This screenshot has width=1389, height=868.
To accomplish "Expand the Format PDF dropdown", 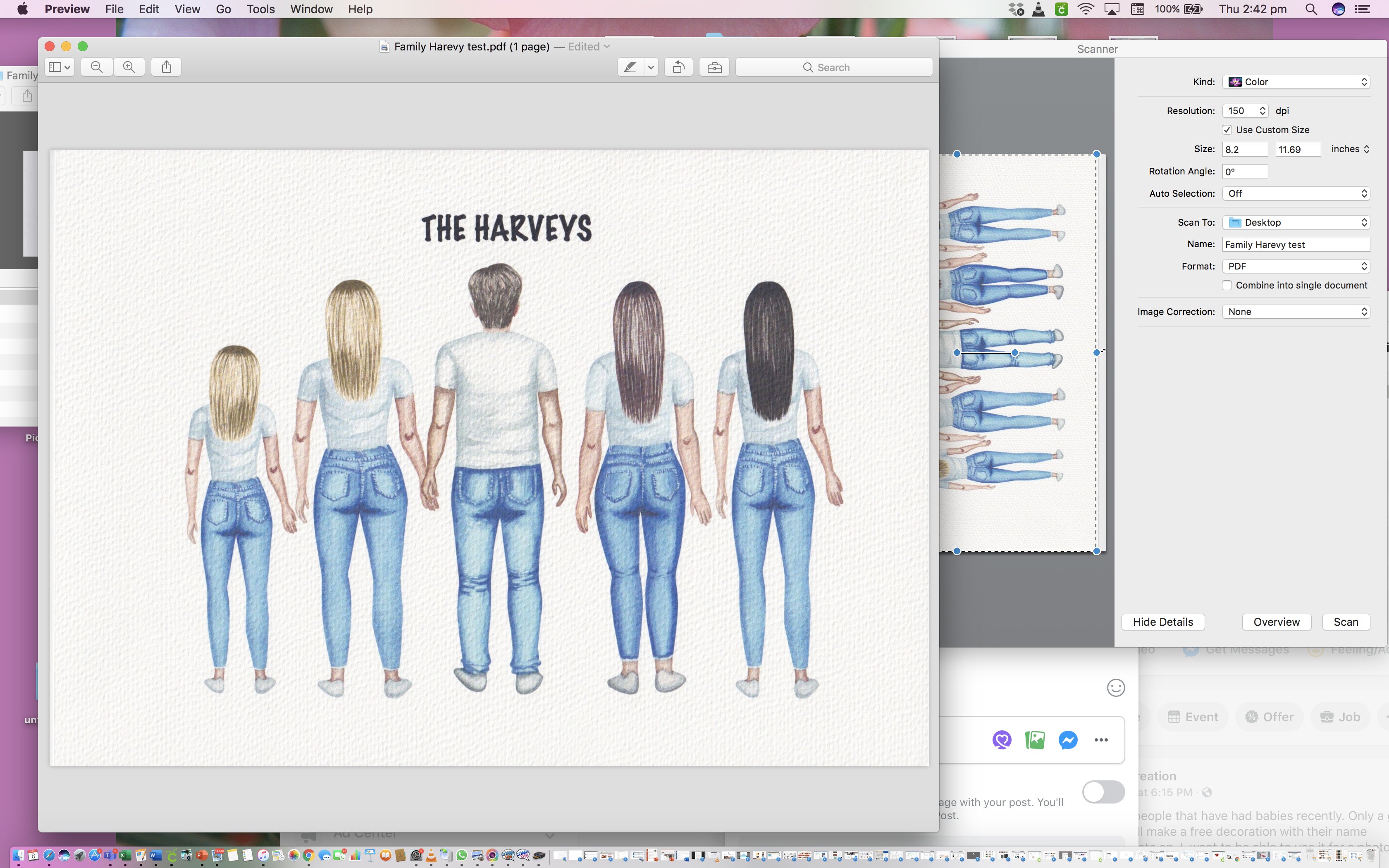I will click(x=1296, y=266).
